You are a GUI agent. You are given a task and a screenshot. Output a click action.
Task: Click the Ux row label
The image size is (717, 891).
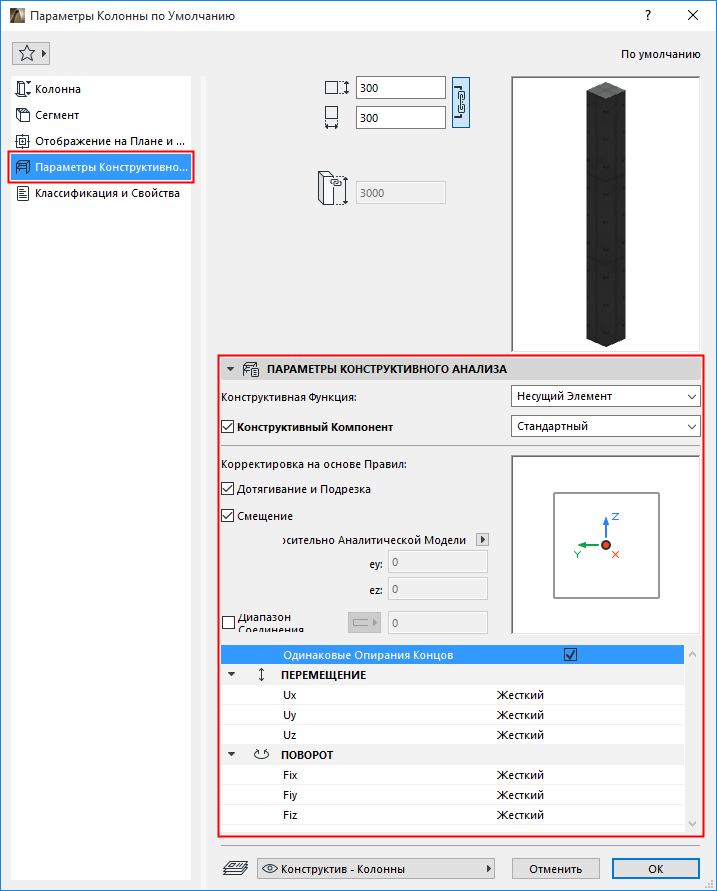[x=290, y=695]
